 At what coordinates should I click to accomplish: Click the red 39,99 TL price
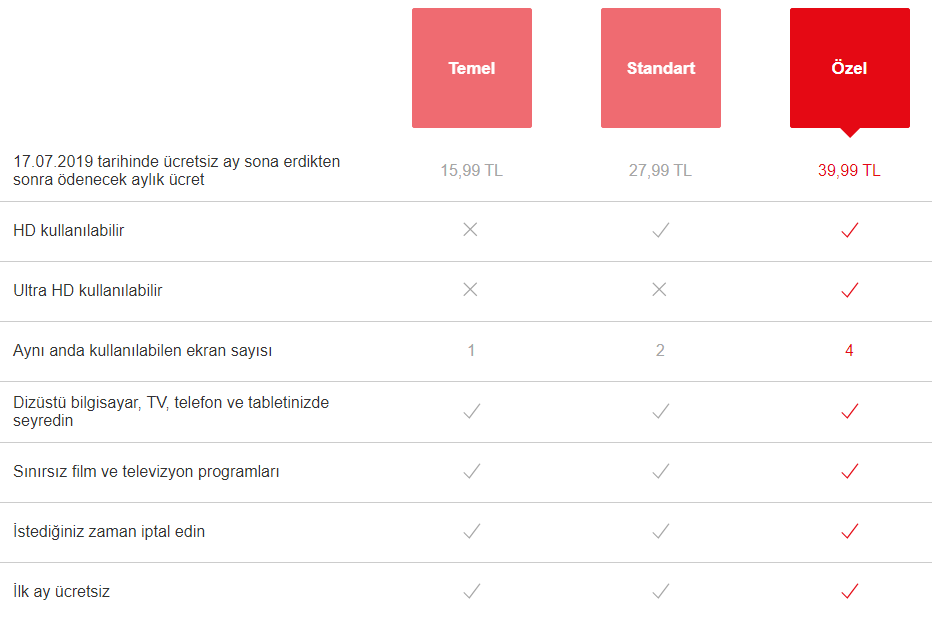point(849,170)
